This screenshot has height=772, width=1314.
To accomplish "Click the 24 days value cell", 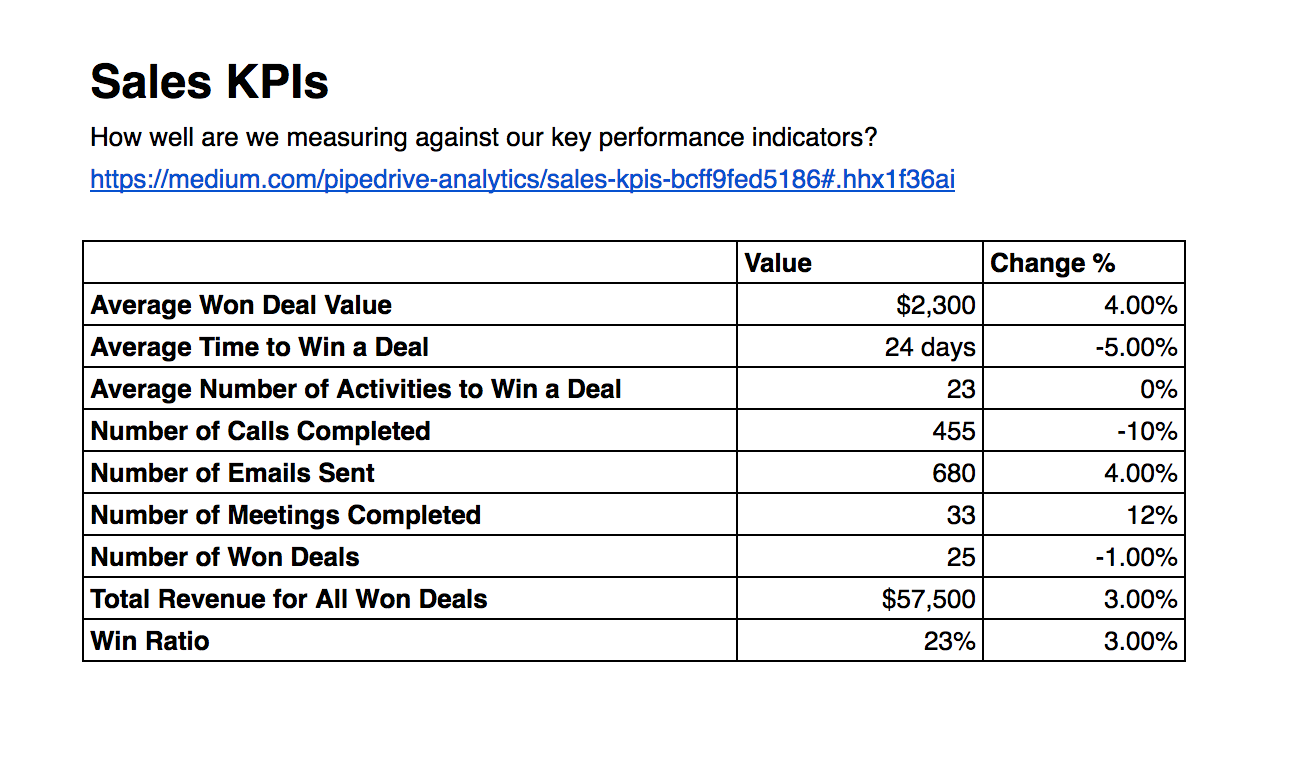I will coord(860,346).
